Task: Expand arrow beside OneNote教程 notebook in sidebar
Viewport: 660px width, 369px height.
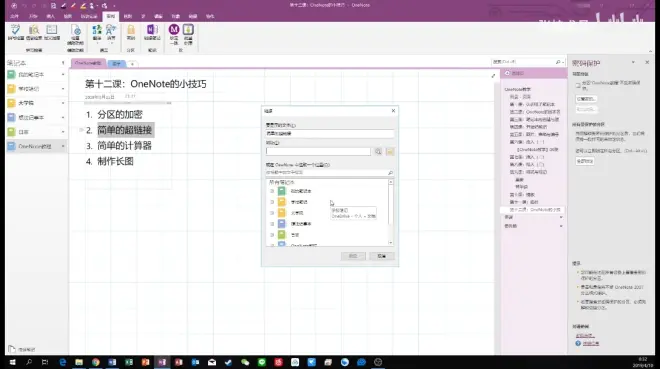Action: pyautogui.click(x=63, y=146)
